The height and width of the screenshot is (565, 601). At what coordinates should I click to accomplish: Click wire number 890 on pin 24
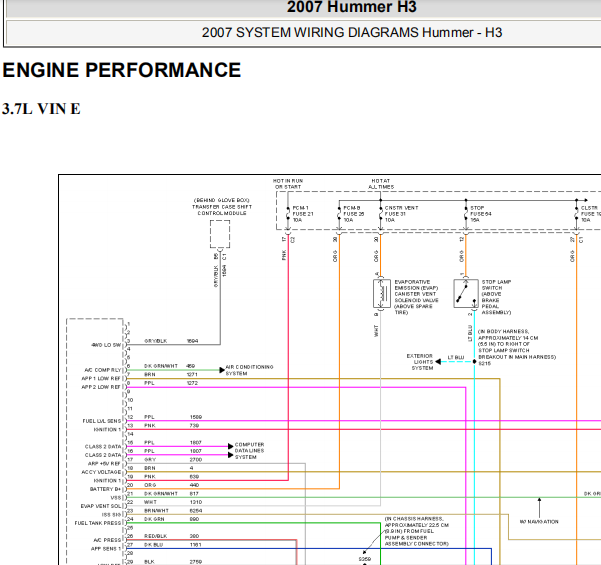[x=194, y=519]
